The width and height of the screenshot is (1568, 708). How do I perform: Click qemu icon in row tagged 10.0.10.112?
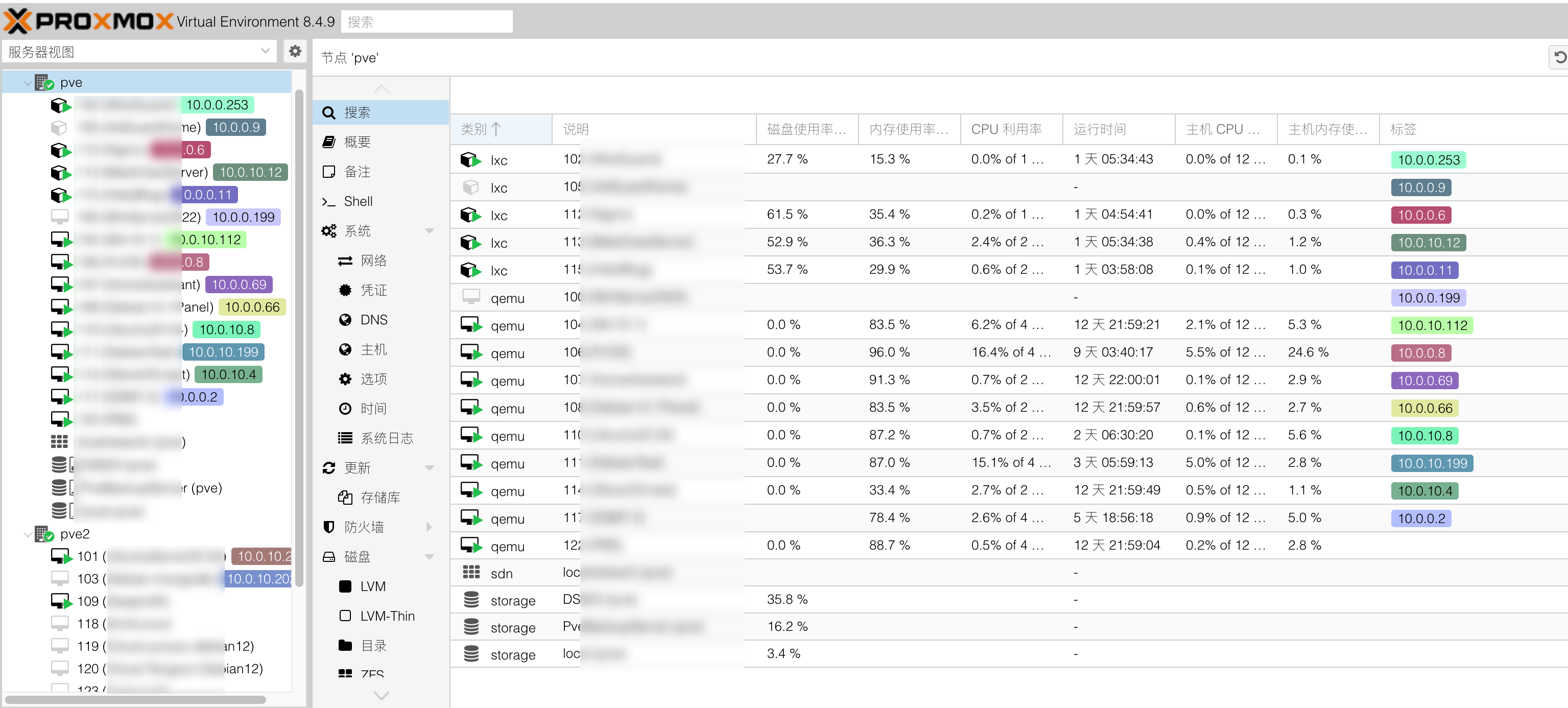click(470, 325)
